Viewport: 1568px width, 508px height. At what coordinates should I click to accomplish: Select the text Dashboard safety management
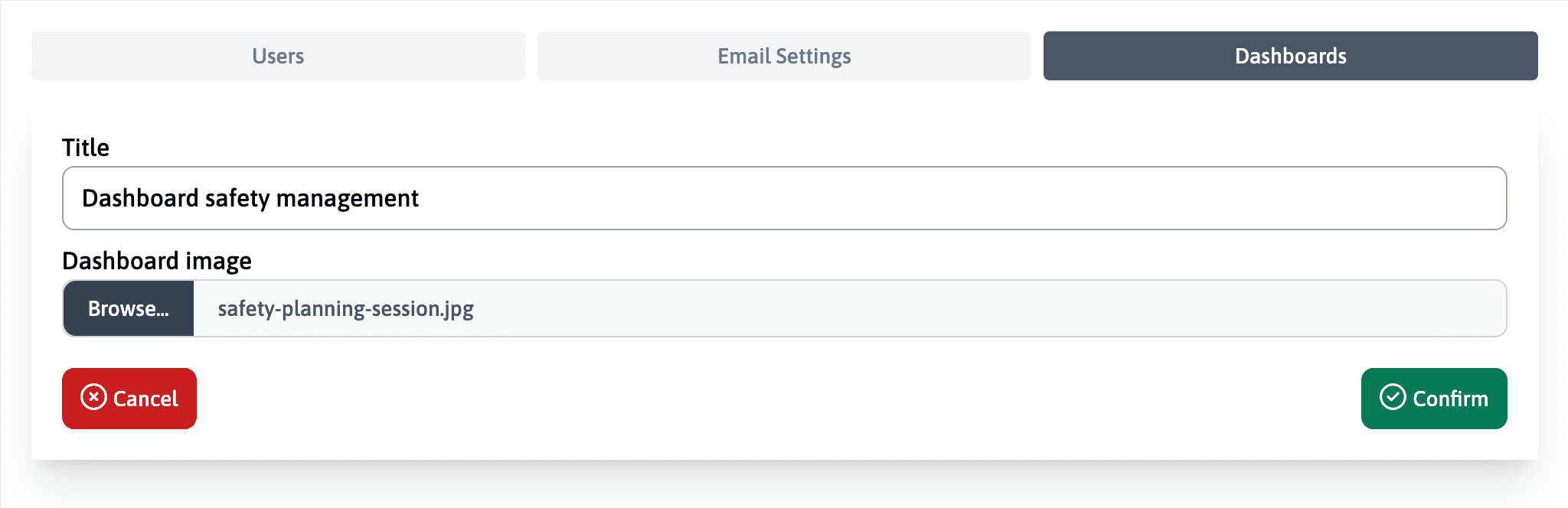[250, 197]
